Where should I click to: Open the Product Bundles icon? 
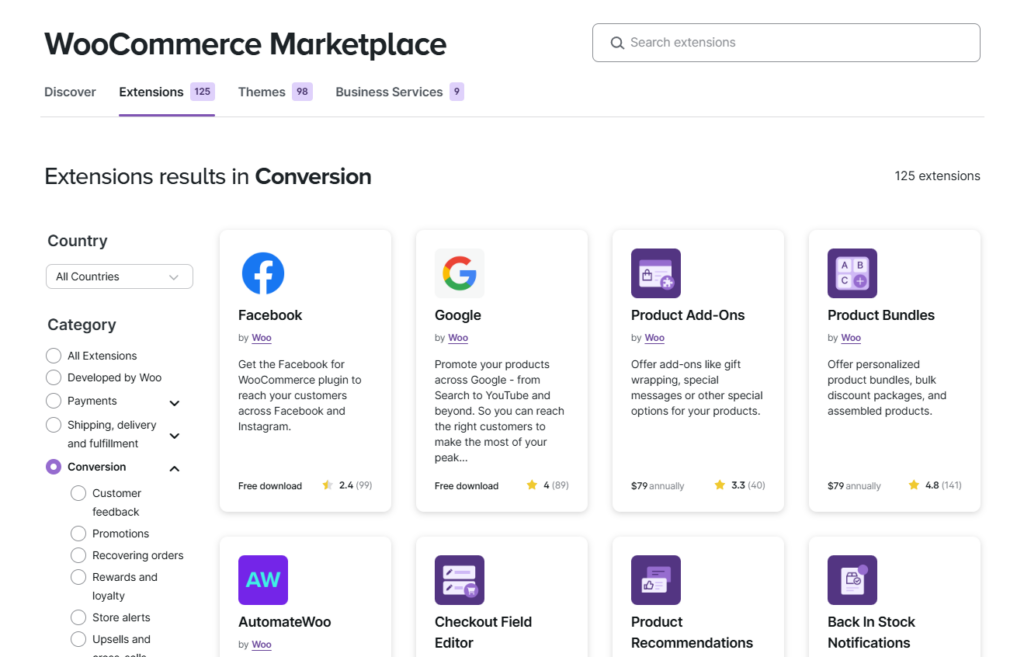tap(852, 273)
